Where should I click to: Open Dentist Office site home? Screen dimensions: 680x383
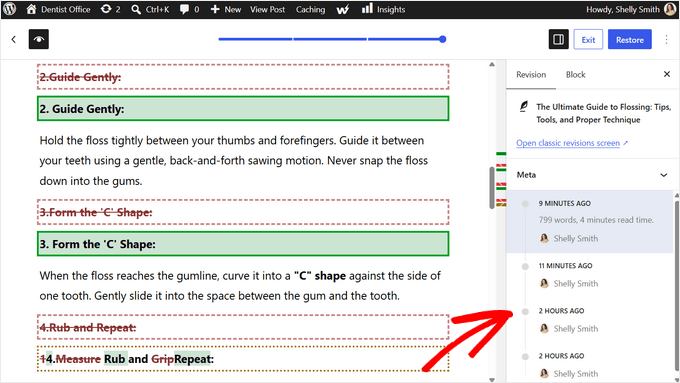(58, 9)
